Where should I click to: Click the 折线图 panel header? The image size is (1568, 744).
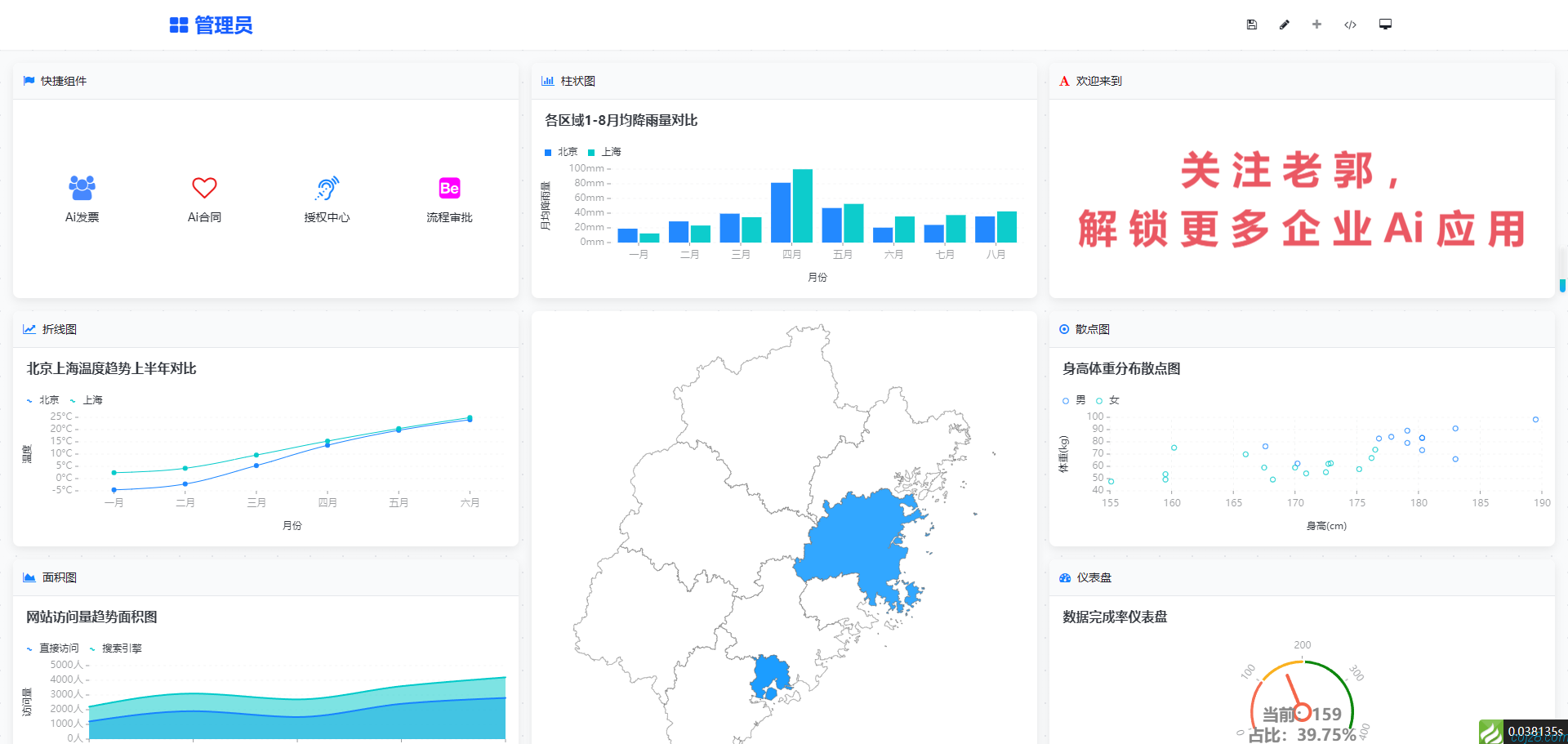(x=59, y=329)
